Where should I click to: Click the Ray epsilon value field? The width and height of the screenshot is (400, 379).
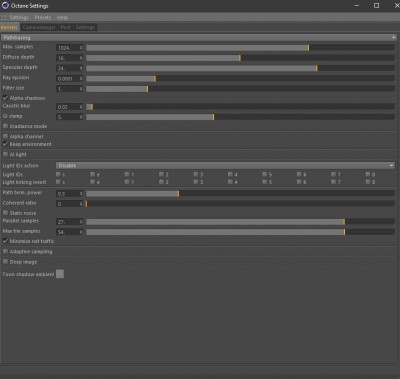pos(67,79)
